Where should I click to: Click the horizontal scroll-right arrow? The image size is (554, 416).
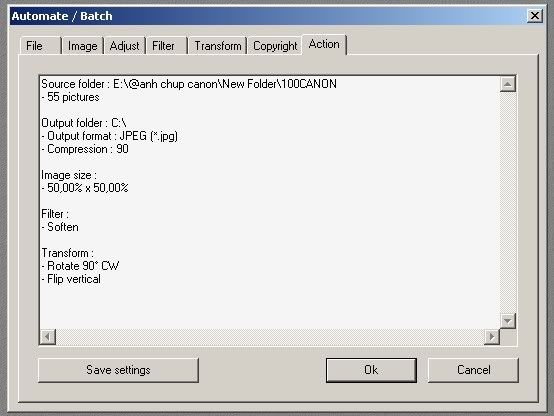point(491,336)
